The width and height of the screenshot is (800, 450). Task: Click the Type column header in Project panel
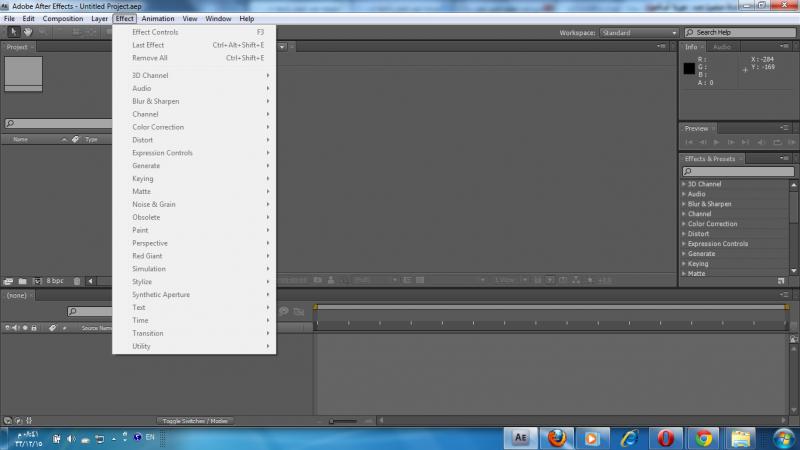pos(91,139)
